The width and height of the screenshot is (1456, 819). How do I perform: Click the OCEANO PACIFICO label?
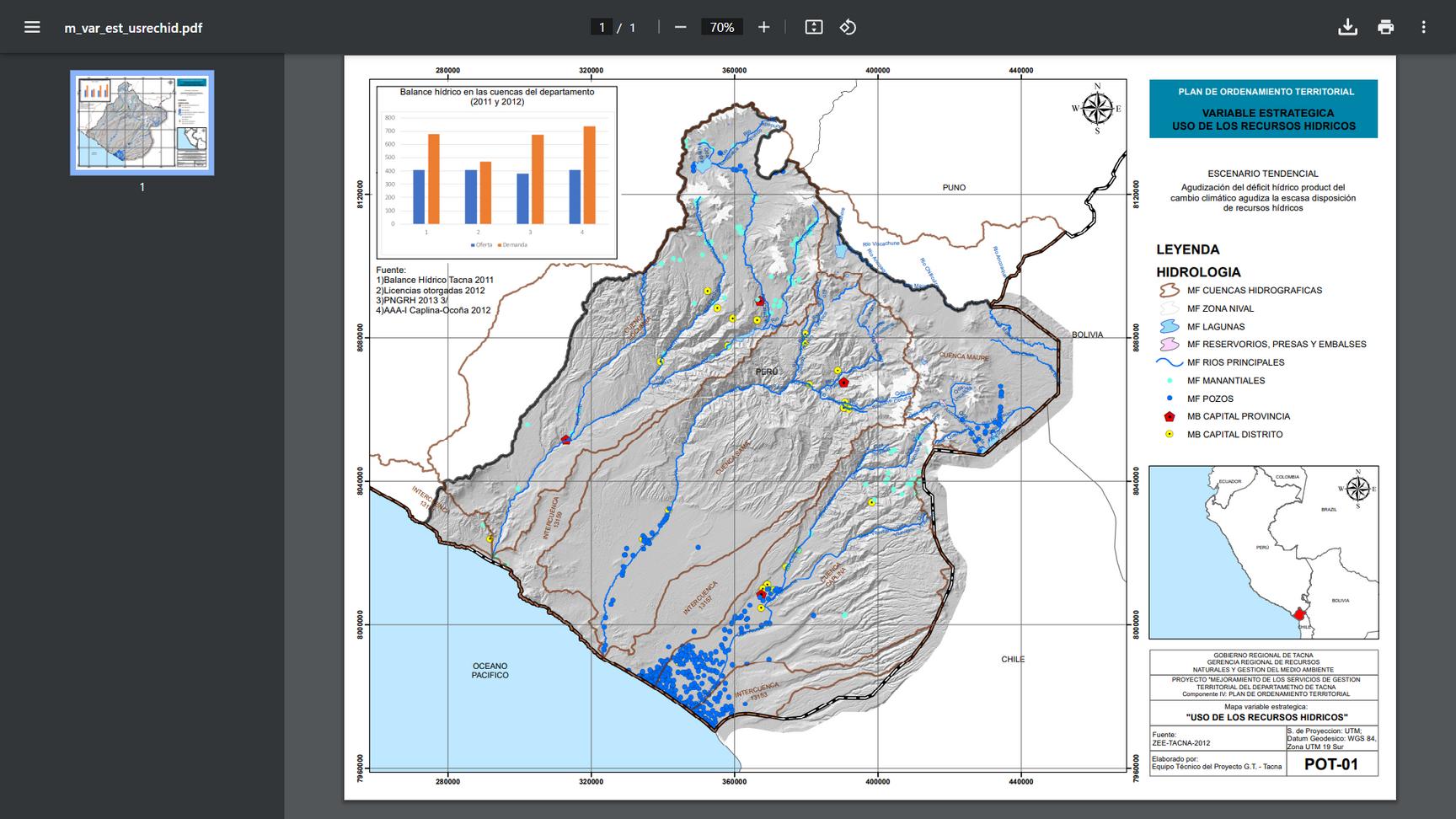pos(490,670)
